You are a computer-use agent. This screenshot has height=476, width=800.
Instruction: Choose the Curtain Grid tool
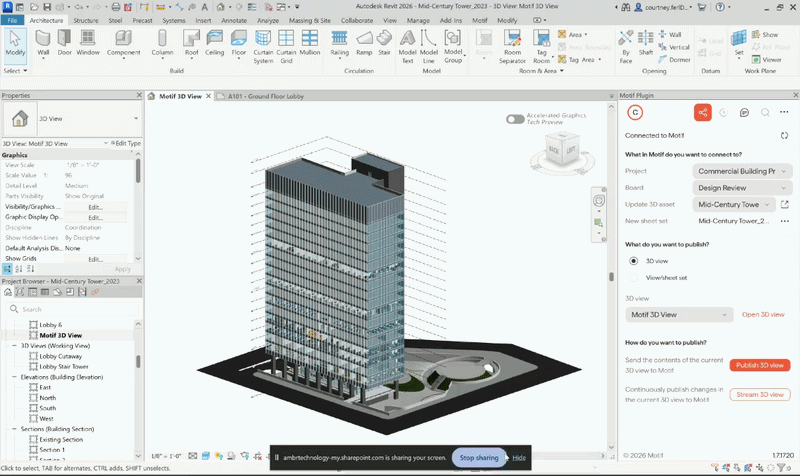click(x=286, y=46)
